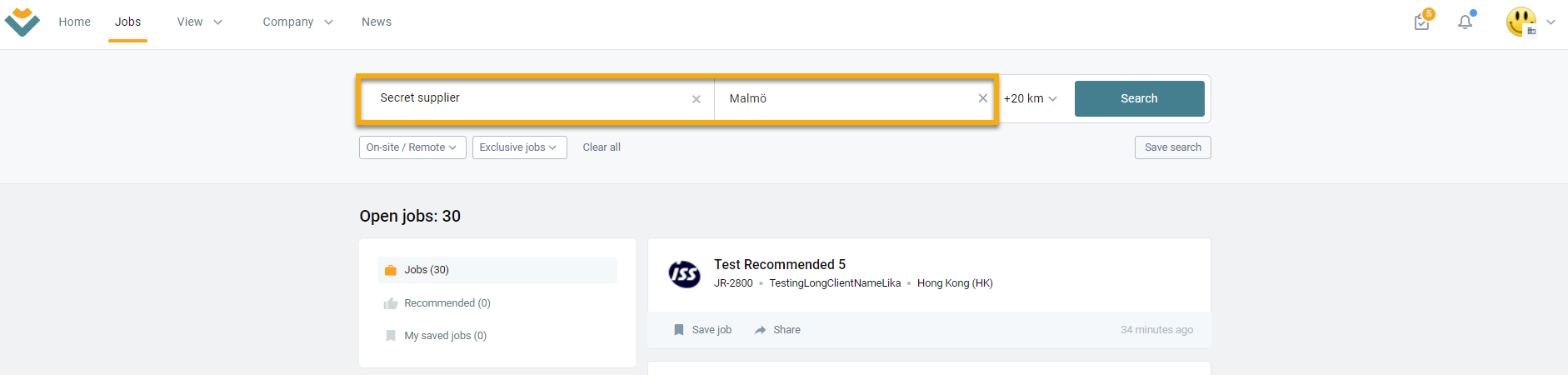Open the +20 km radius dropdown
This screenshot has width=1568, height=375.
(1030, 98)
